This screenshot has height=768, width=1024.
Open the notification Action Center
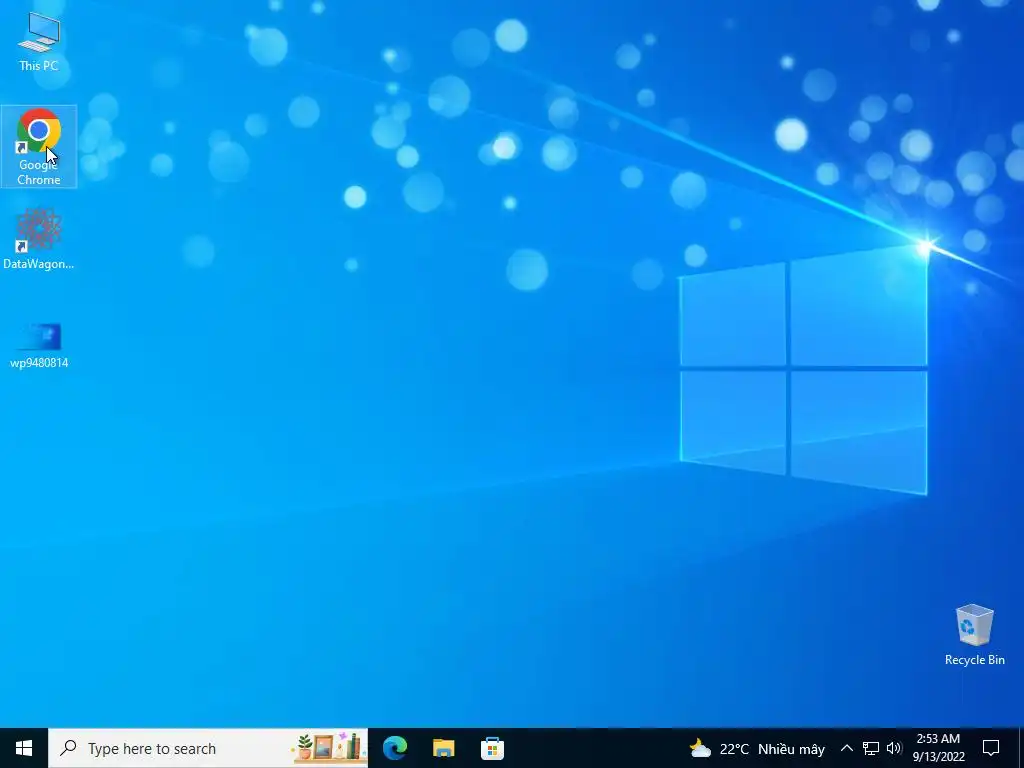(991, 748)
